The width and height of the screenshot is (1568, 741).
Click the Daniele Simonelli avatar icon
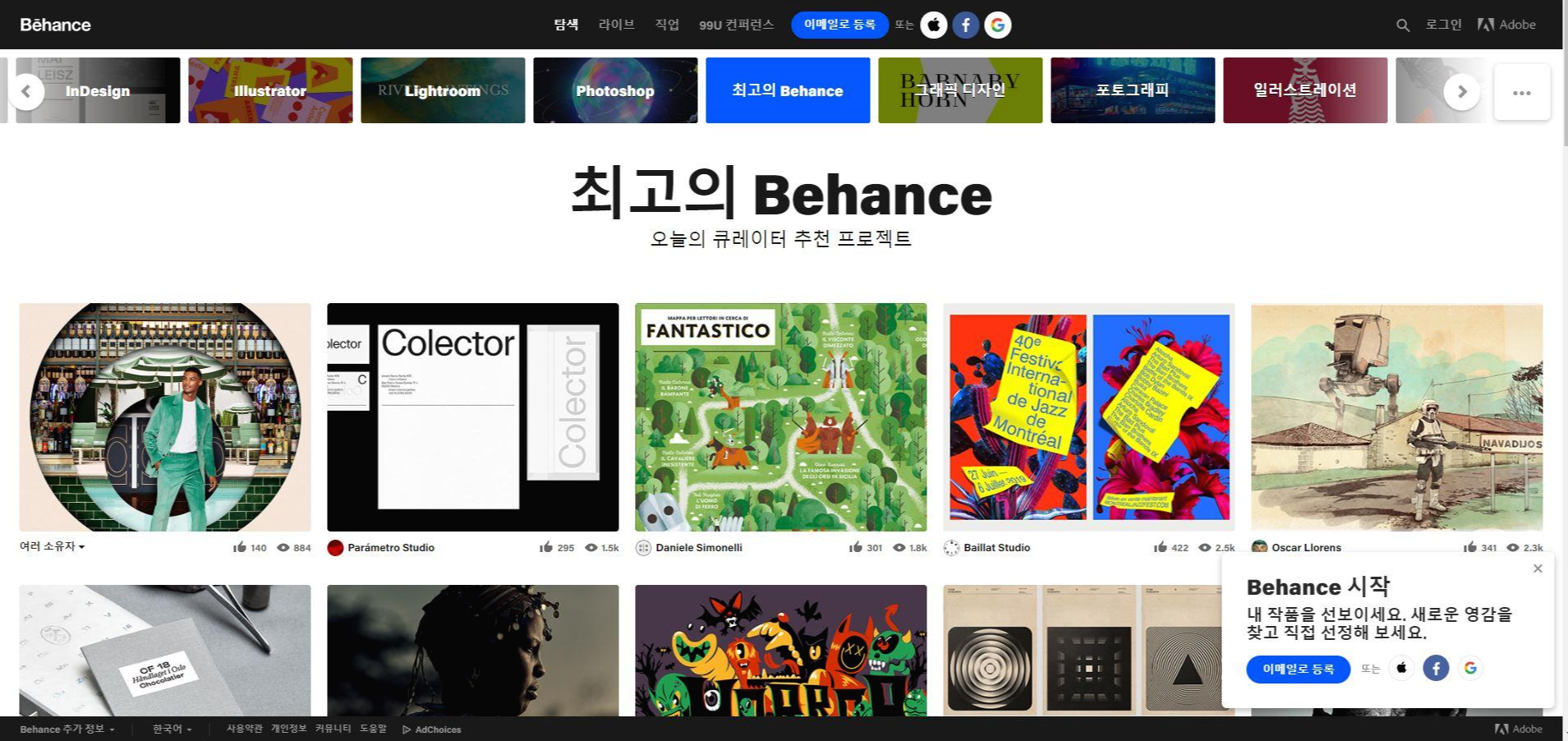click(x=643, y=548)
